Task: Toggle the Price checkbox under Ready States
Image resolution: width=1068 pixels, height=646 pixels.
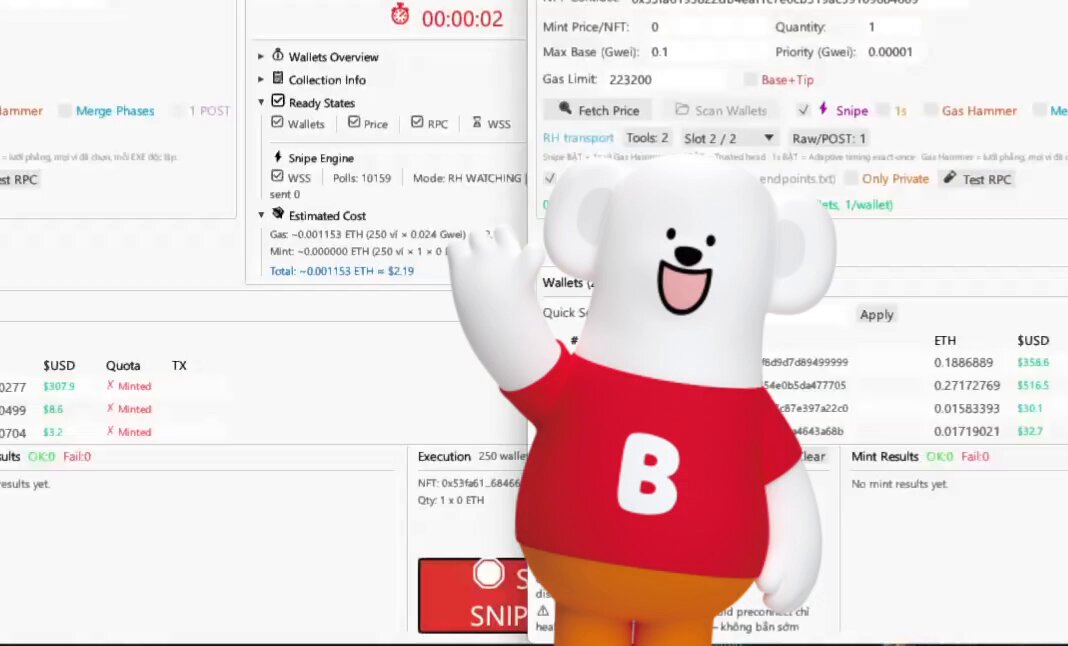Action: [354, 122]
